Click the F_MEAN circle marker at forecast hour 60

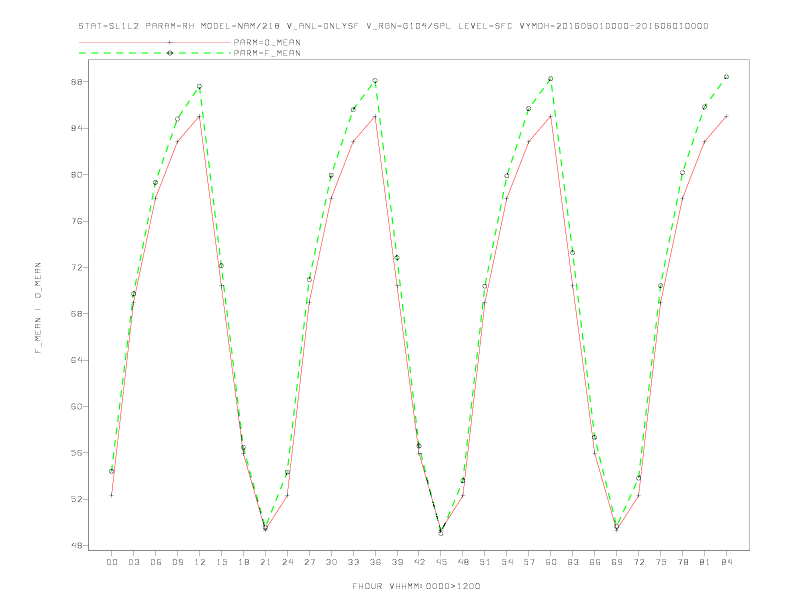click(x=551, y=79)
